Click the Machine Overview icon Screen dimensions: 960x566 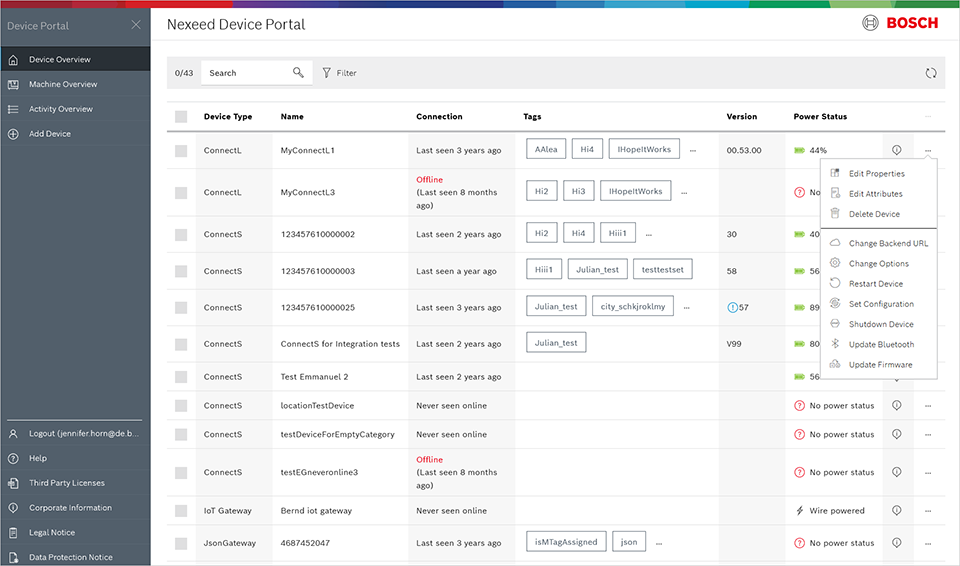tap(13, 85)
